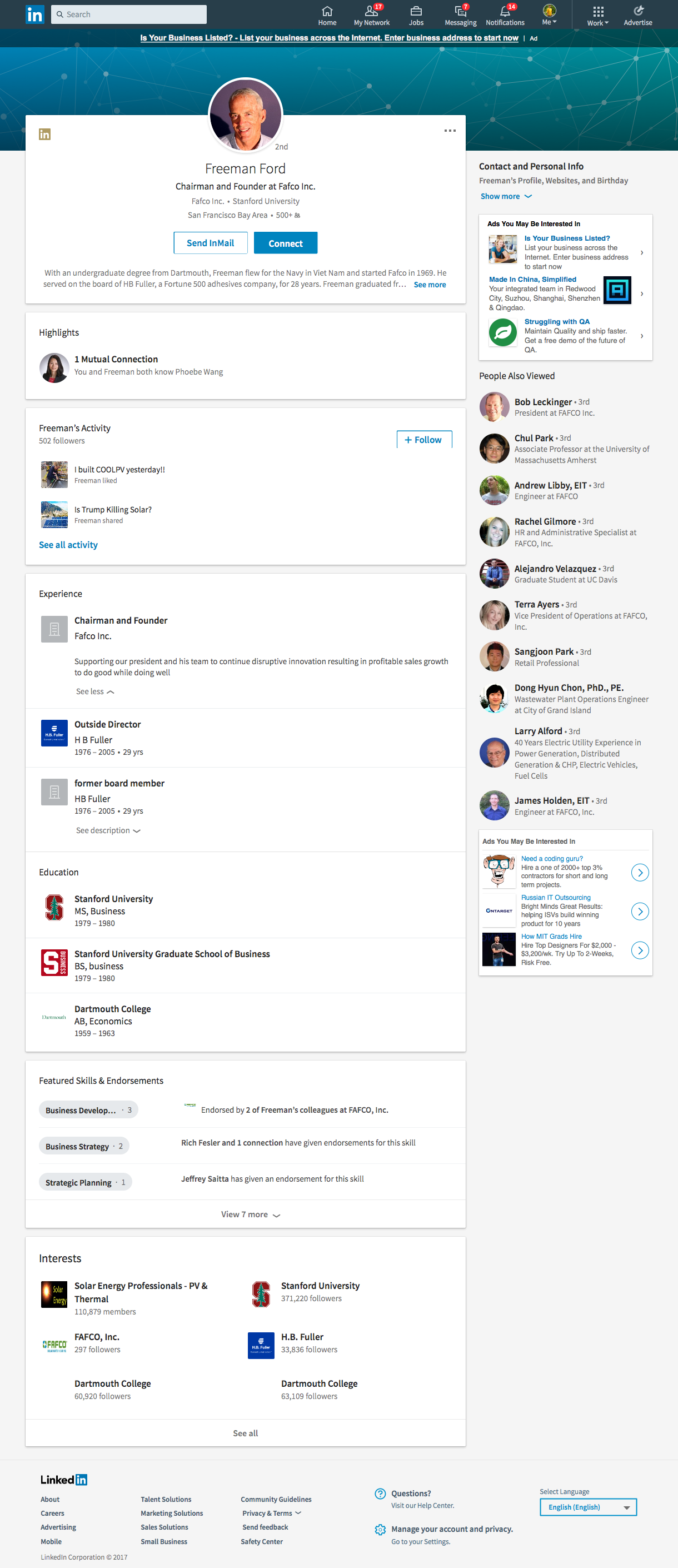Collapse Chairman description with See less
This screenshot has width=678, height=1568.
[x=95, y=691]
